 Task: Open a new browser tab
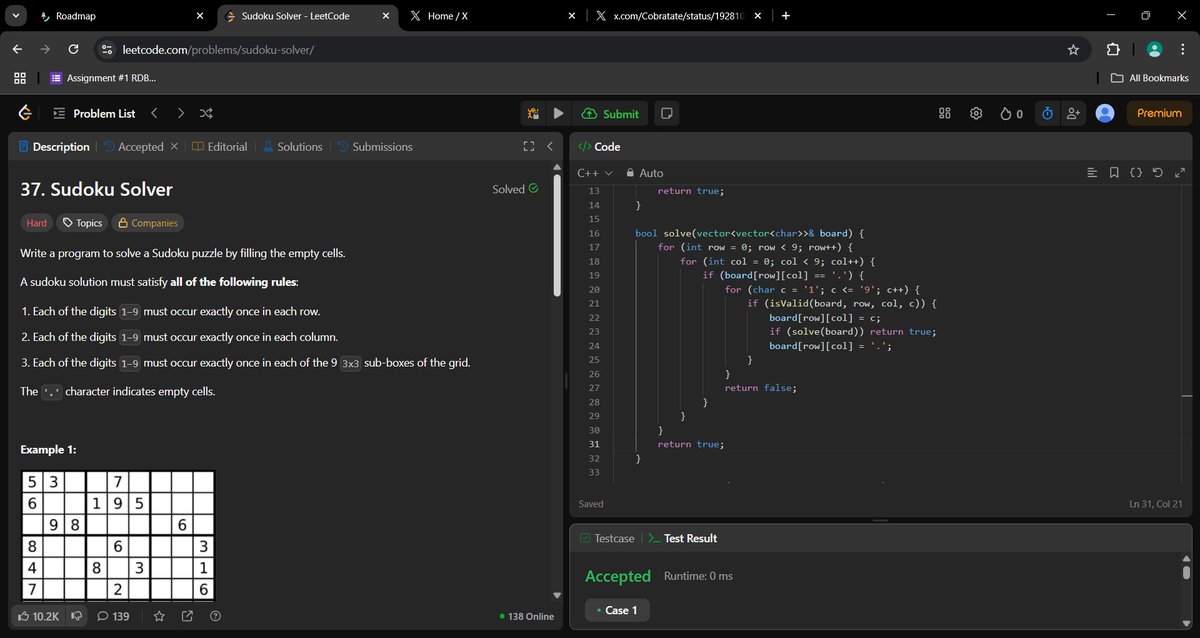tap(785, 16)
